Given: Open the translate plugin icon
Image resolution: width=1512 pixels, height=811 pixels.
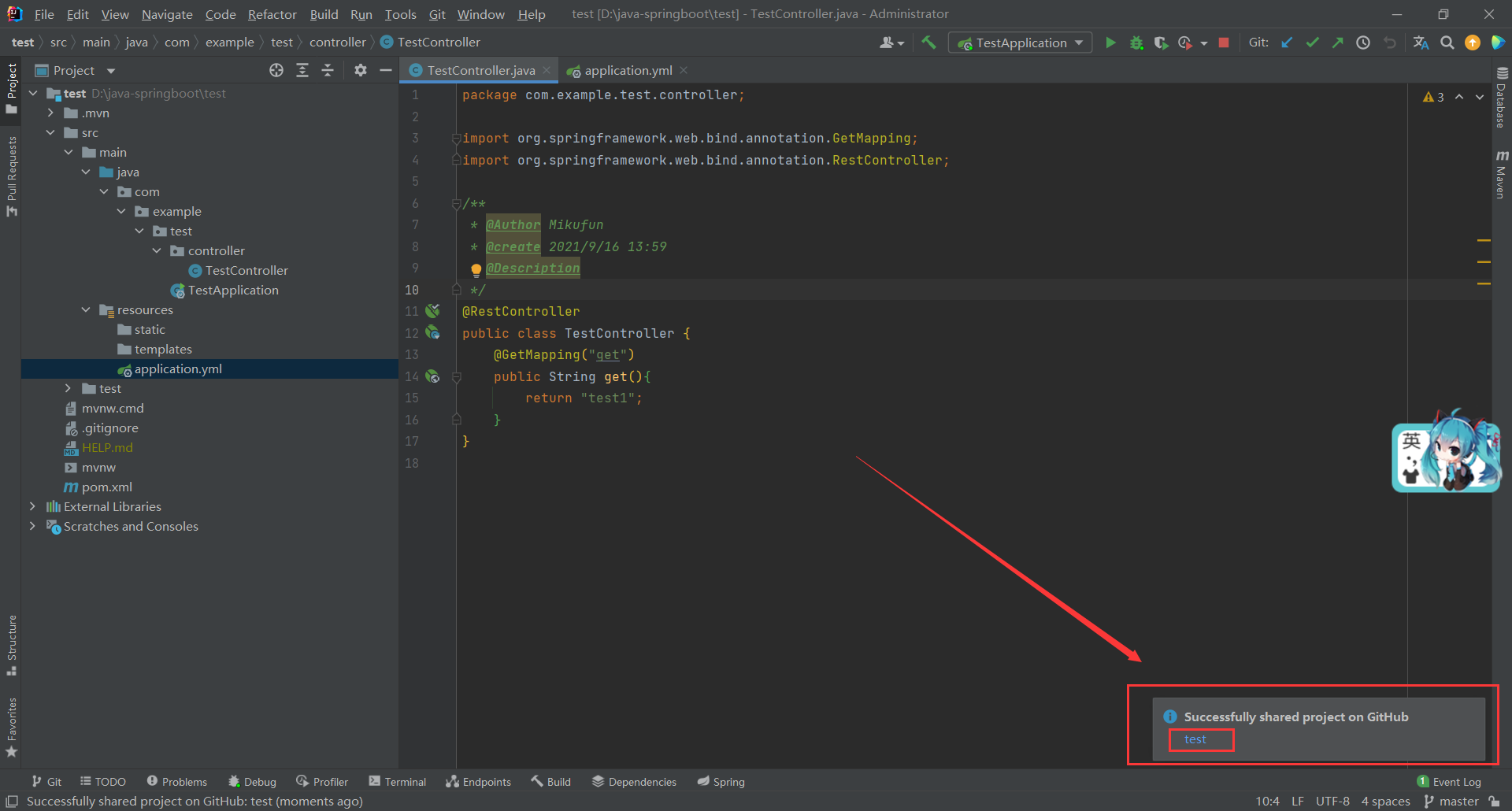Looking at the screenshot, I should click(1421, 43).
